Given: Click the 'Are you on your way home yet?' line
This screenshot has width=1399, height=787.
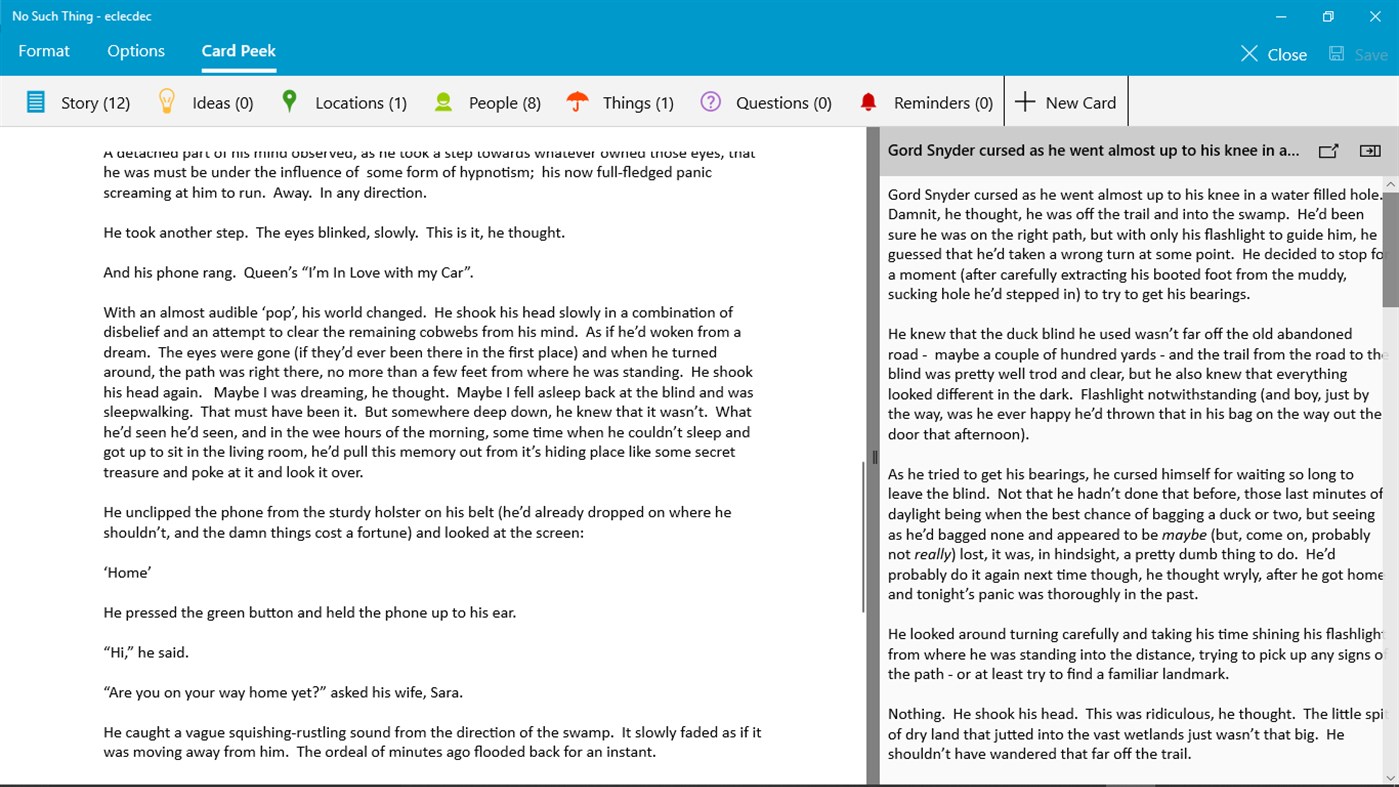Looking at the screenshot, I should [x=283, y=692].
